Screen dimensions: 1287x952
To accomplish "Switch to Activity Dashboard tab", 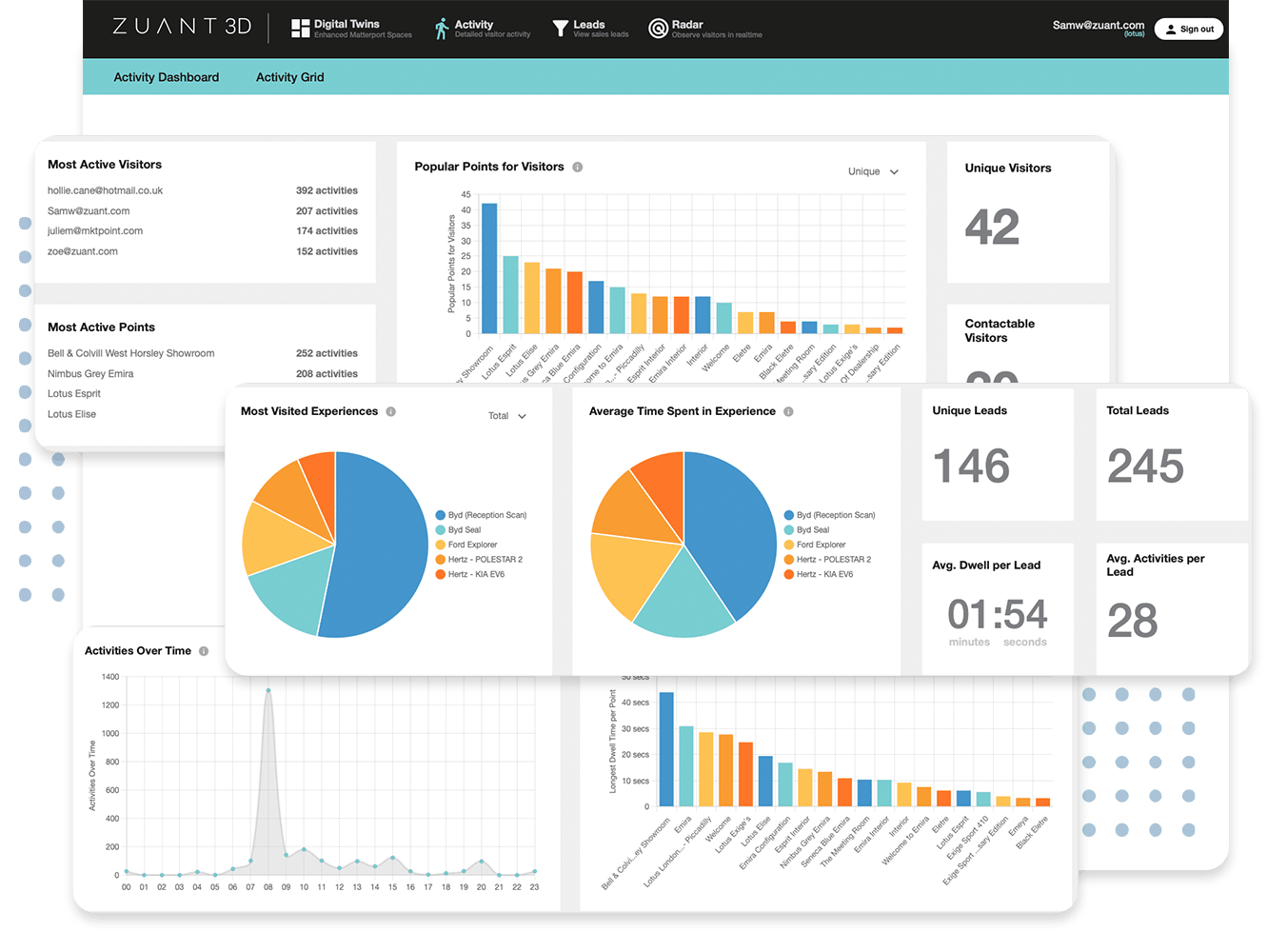I will pyautogui.click(x=167, y=77).
